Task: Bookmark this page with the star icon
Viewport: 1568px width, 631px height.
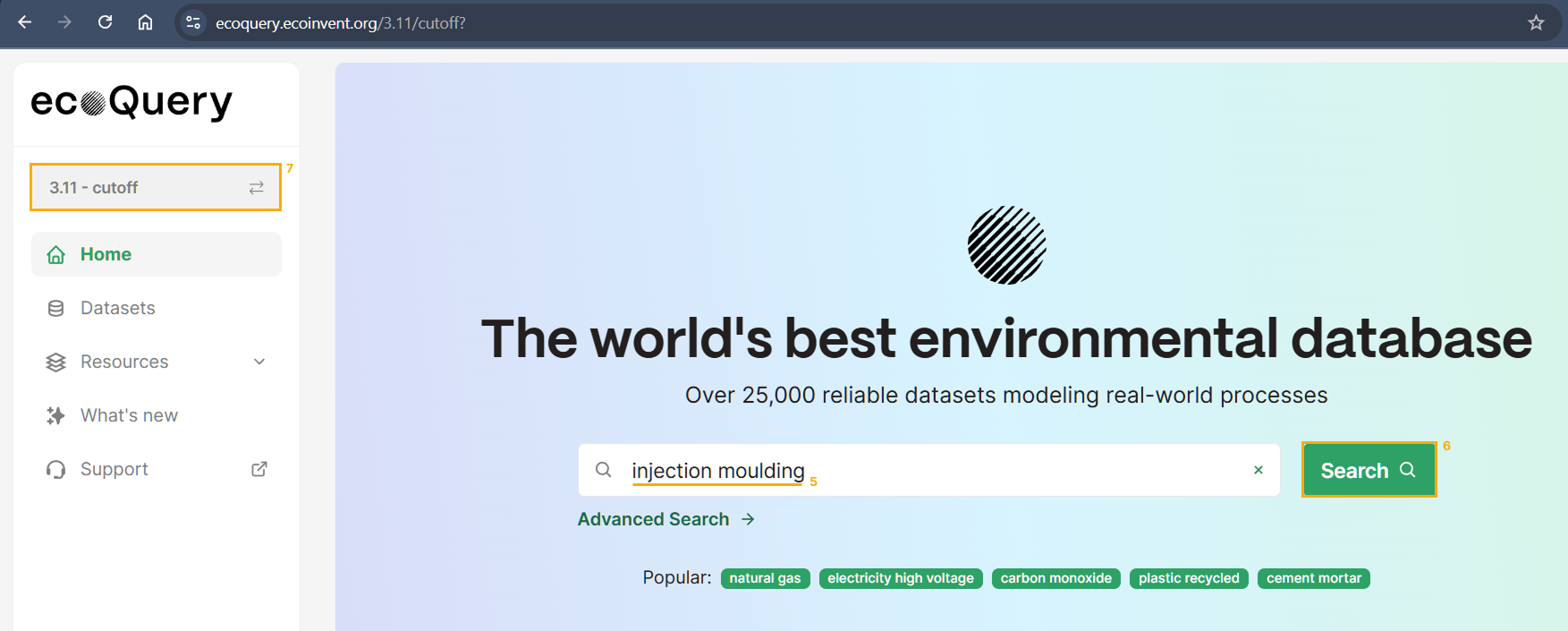Action: point(1536,22)
